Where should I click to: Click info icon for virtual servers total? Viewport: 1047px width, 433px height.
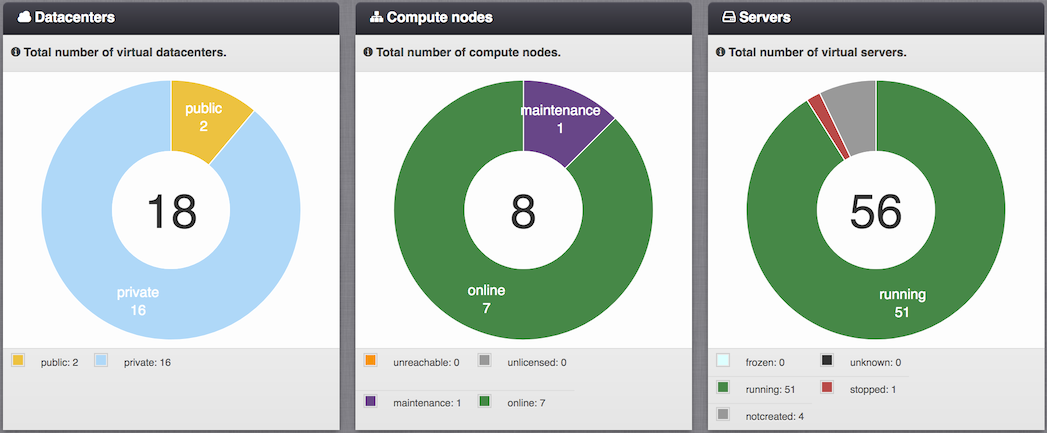(720, 52)
